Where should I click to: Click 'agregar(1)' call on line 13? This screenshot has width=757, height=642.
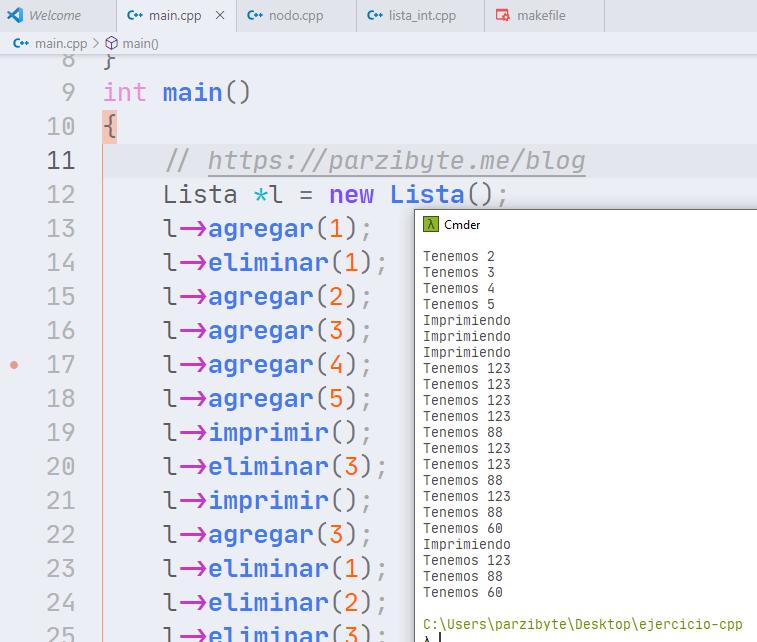[282, 229]
